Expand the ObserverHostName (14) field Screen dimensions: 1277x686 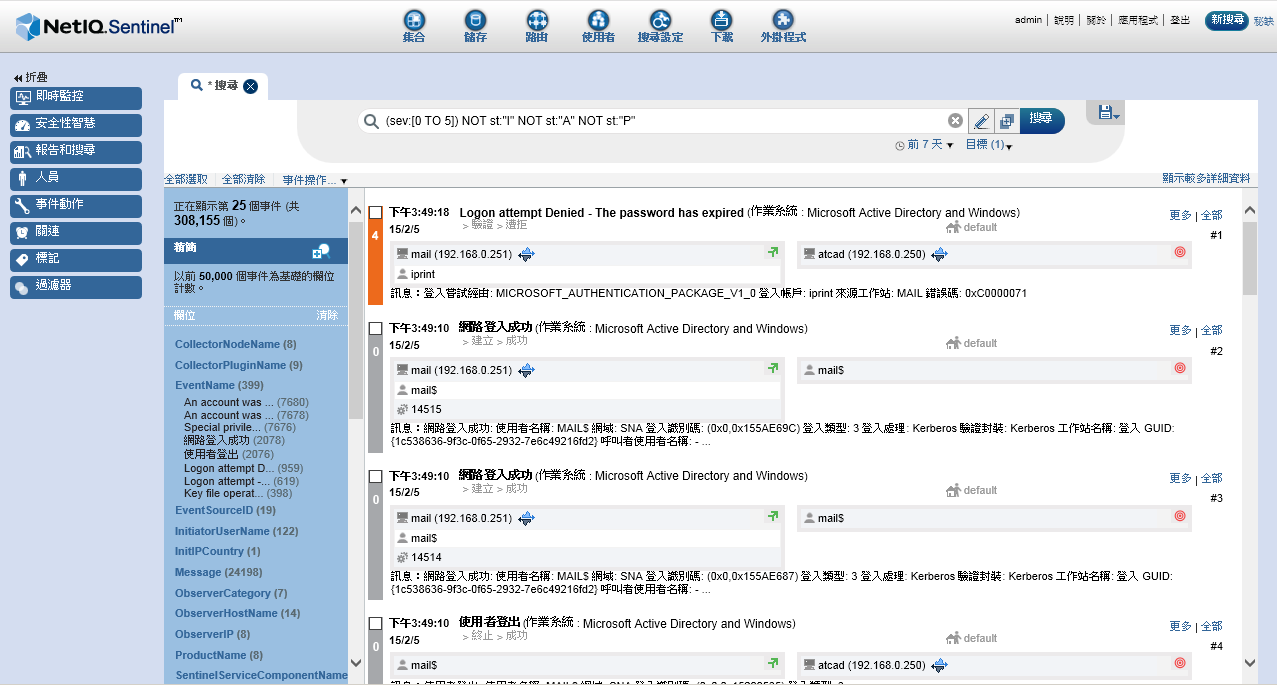237,613
